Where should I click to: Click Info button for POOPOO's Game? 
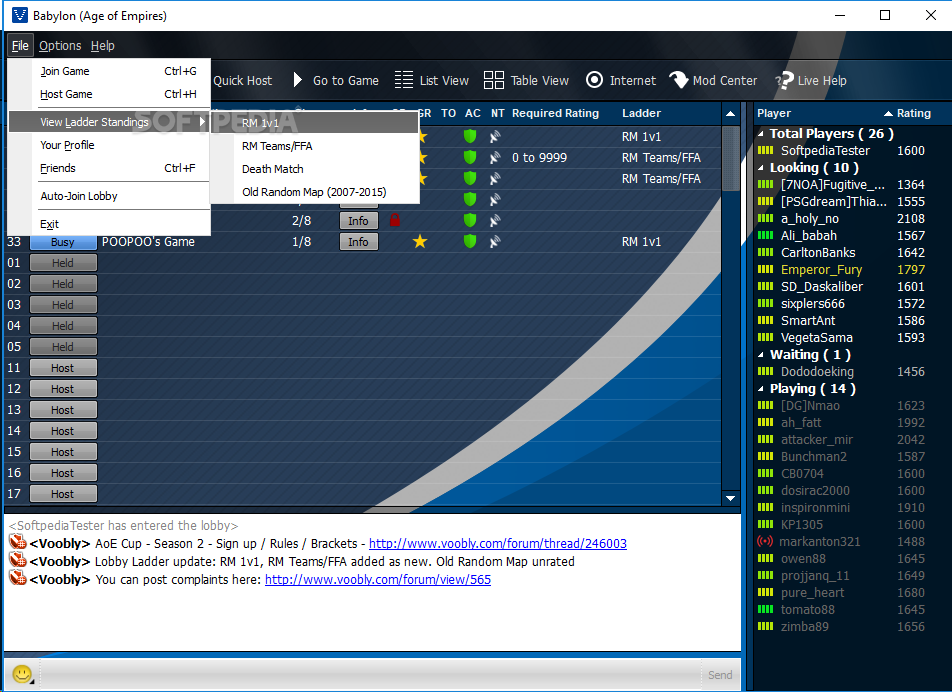click(358, 242)
